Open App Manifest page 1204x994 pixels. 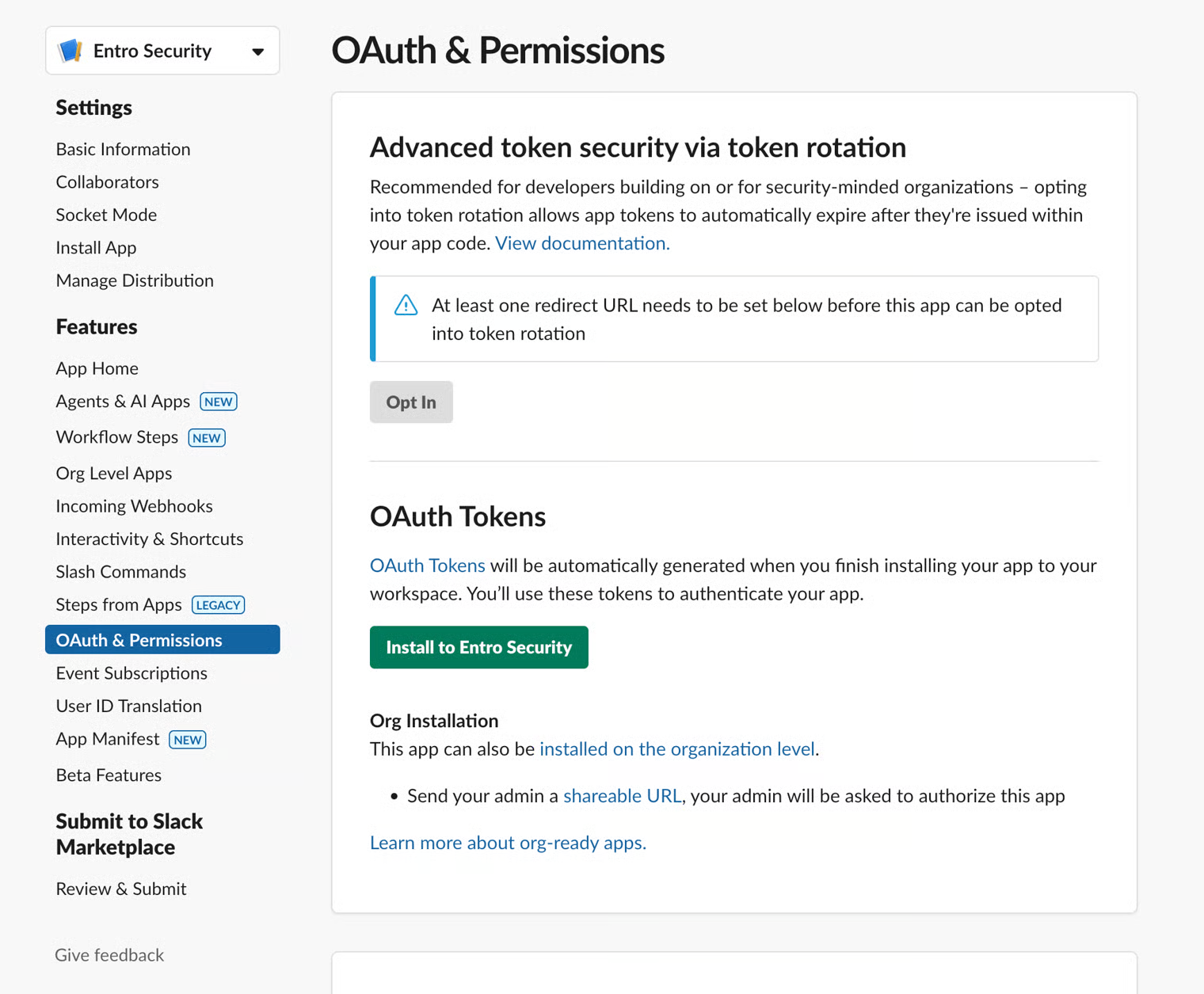pyautogui.click(x=107, y=739)
